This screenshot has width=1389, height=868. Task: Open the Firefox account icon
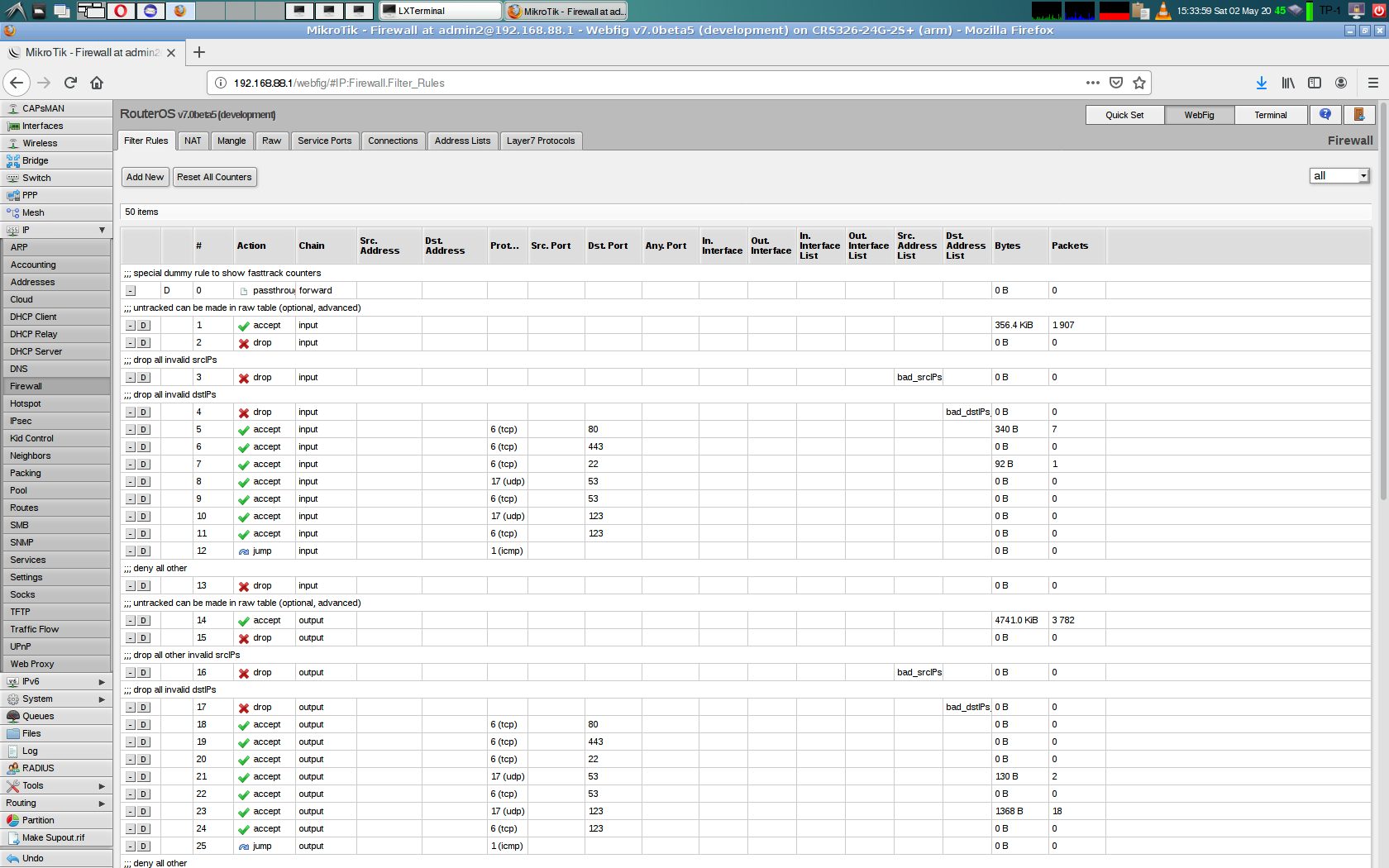pos(1341,83)
